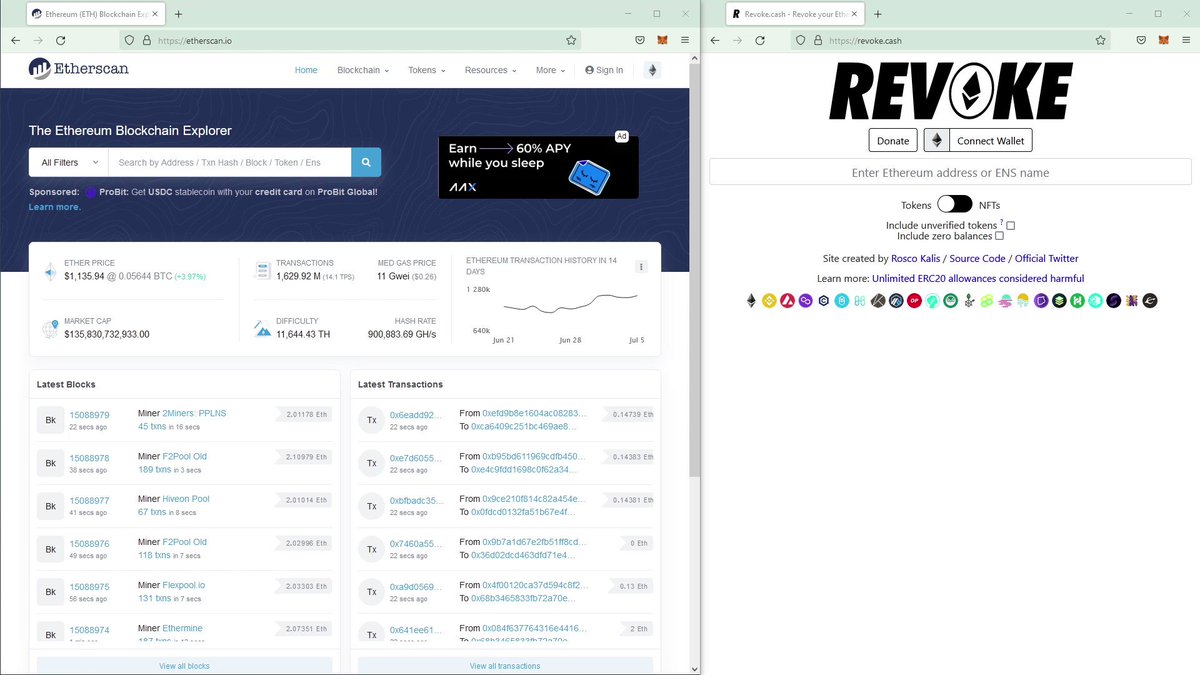This screenshot has height=675, width=1200.
Task: Click View all blocks button
Action: pyautogui.click(x=184, y=665)
